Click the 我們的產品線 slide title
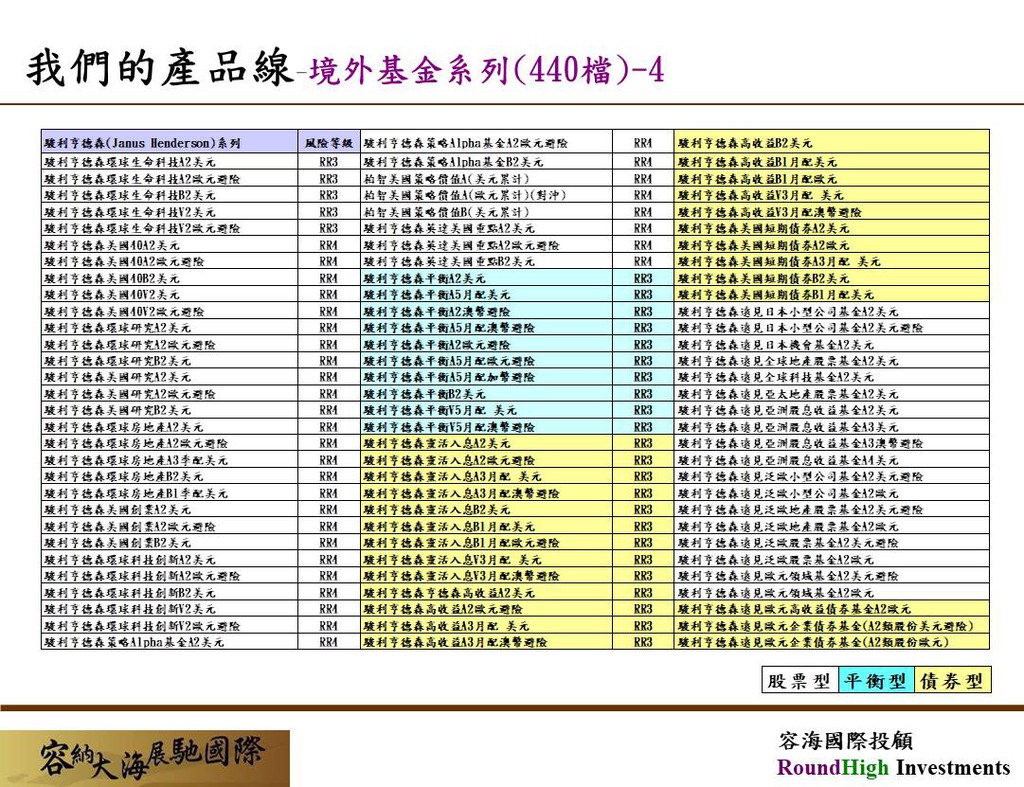1024x787 pixels. pos(158,69)
